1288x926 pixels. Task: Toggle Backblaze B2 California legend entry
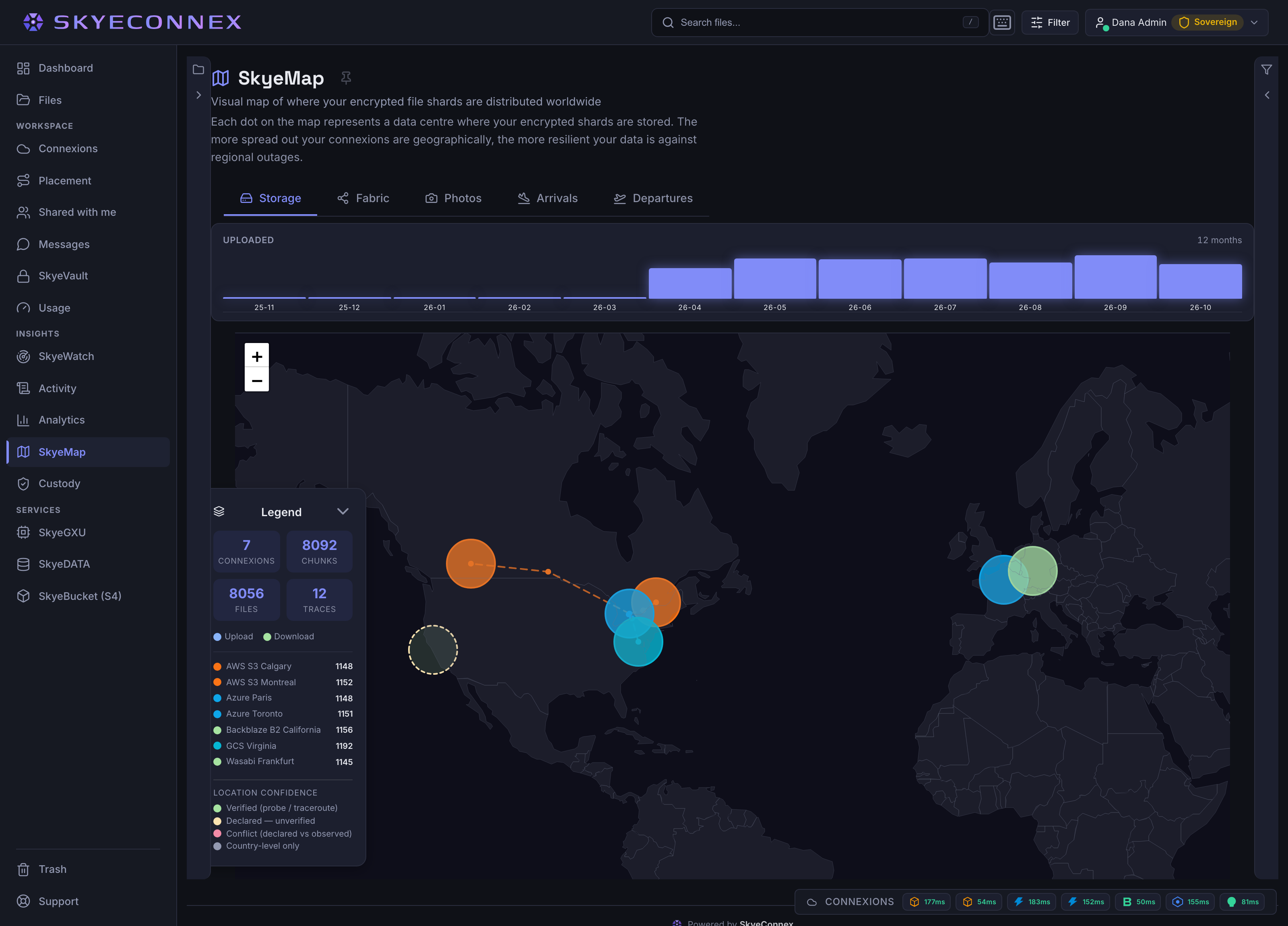283,730
